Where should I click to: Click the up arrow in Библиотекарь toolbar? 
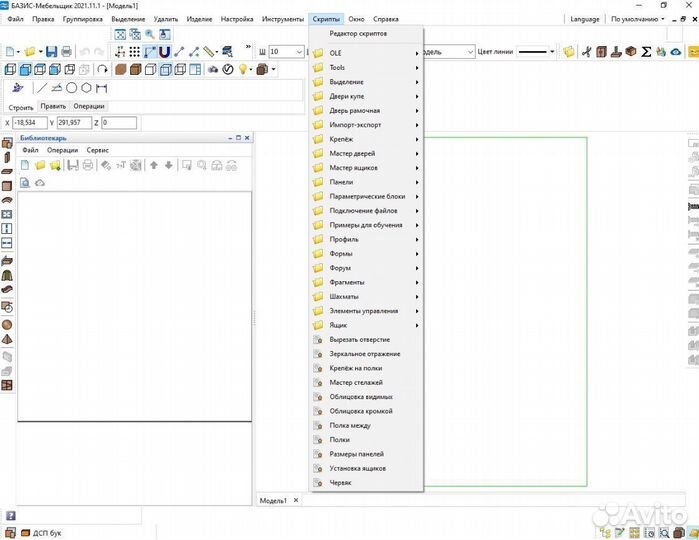coord(154,165)
